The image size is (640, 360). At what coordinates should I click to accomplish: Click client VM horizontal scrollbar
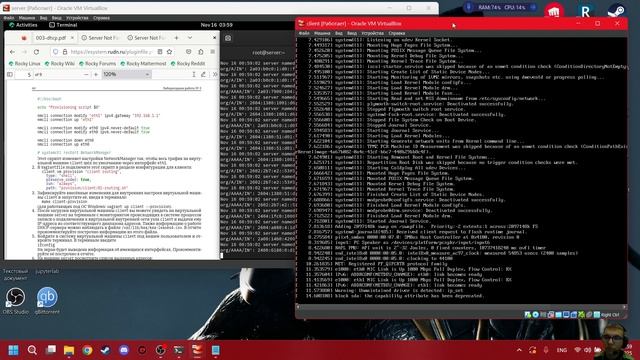(x=462, y=307)
